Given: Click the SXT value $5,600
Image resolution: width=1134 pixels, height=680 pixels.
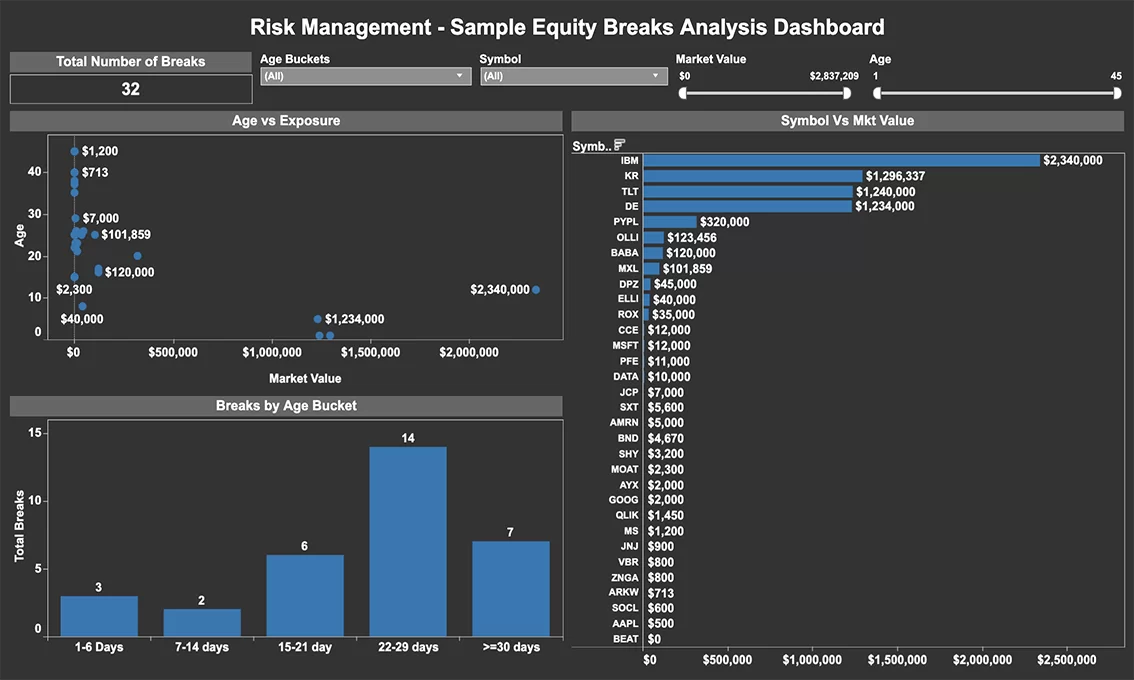Looking at the screenshot, I should point(665,407).
